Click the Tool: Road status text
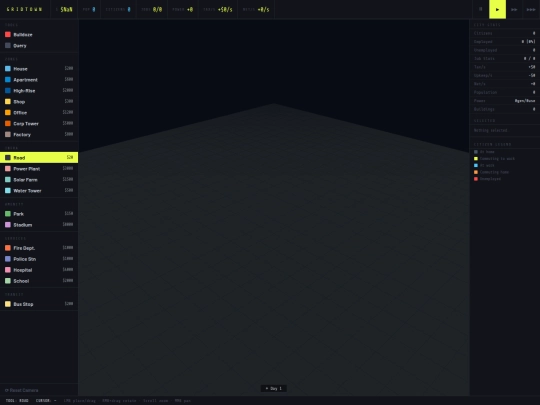The height and width of the screenshot is (405, 540). [17, 401]
